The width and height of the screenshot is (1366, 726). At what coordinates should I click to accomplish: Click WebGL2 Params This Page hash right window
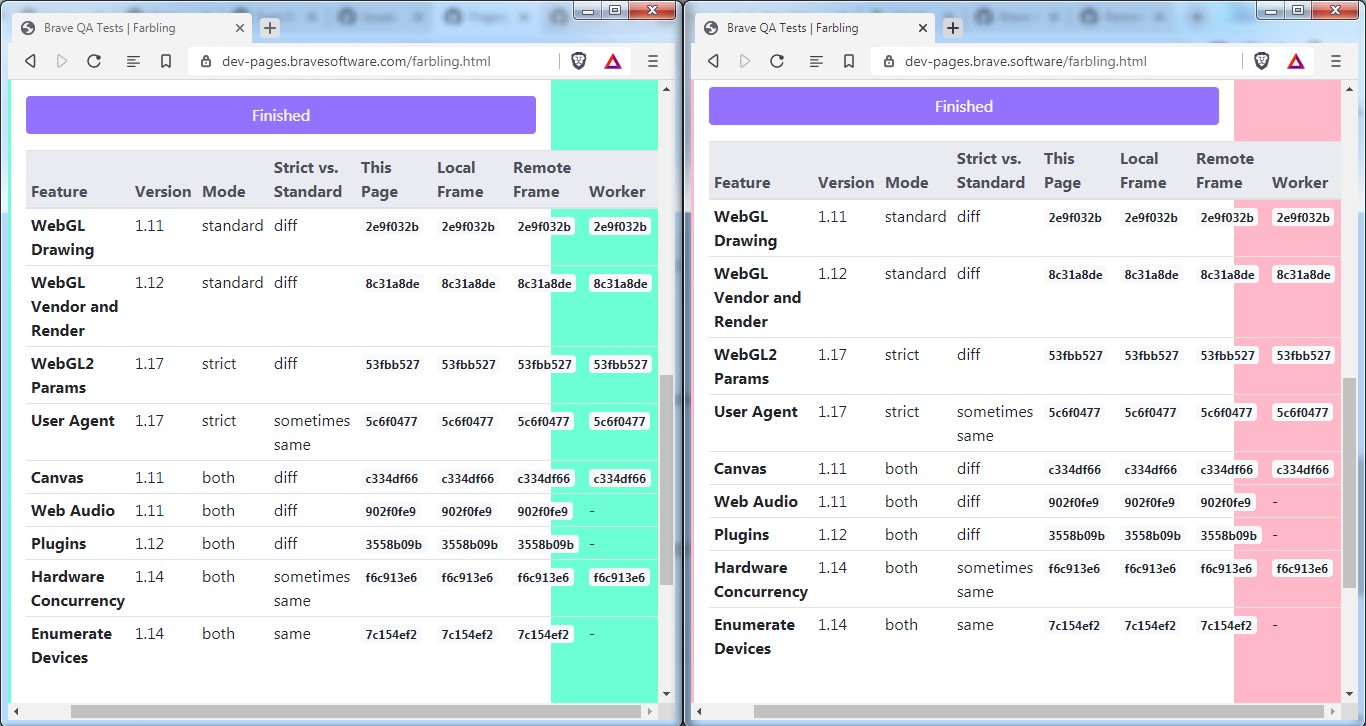[1075, 356]
